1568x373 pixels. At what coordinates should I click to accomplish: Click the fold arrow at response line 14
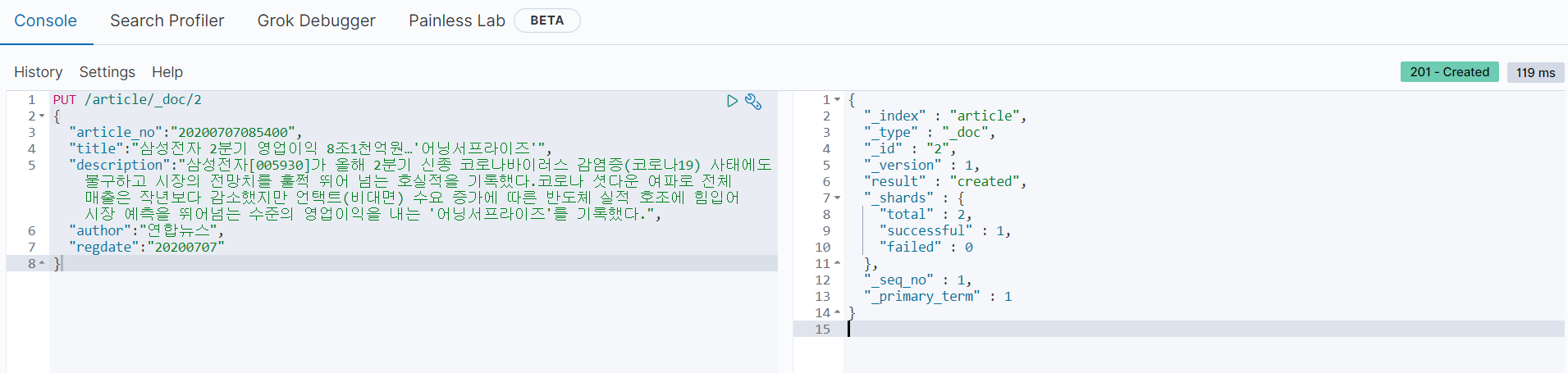(838, 312)
